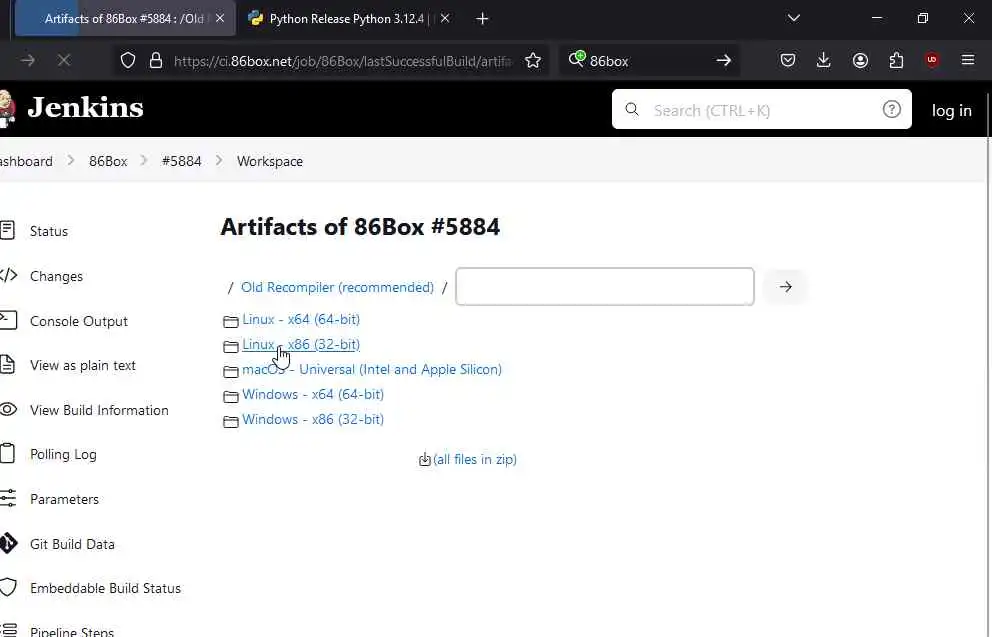This screenshot has height=637, width=992.
Task: Go to Old Recompiler (recommended) path
Action: 337,287
